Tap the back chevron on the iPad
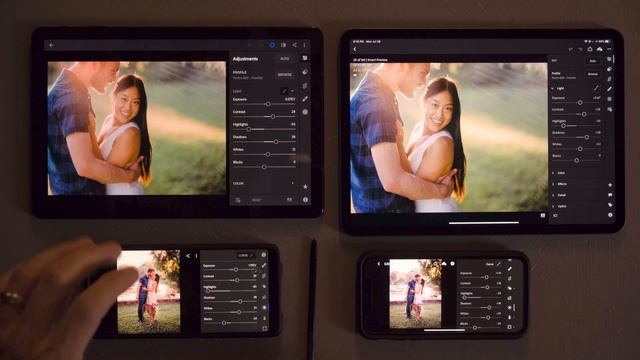 355,49
